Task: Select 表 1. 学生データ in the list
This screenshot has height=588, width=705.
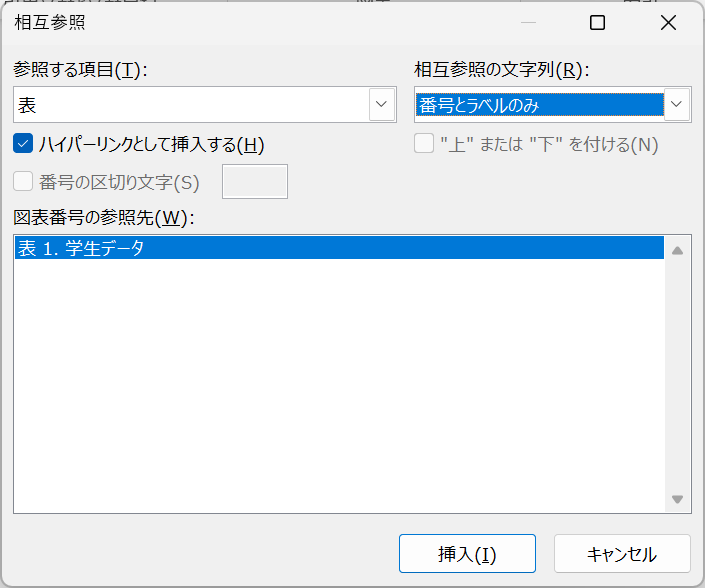Action: (80, 249)
